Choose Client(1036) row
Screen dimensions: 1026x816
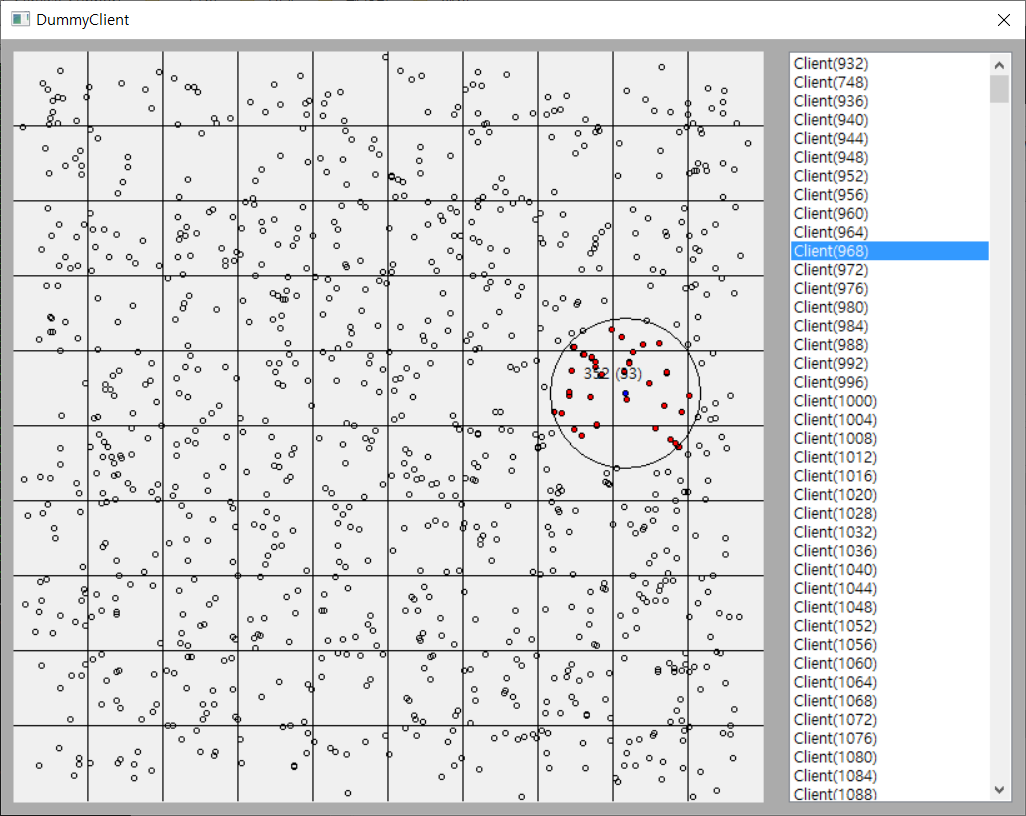click(x=889, y=551)
